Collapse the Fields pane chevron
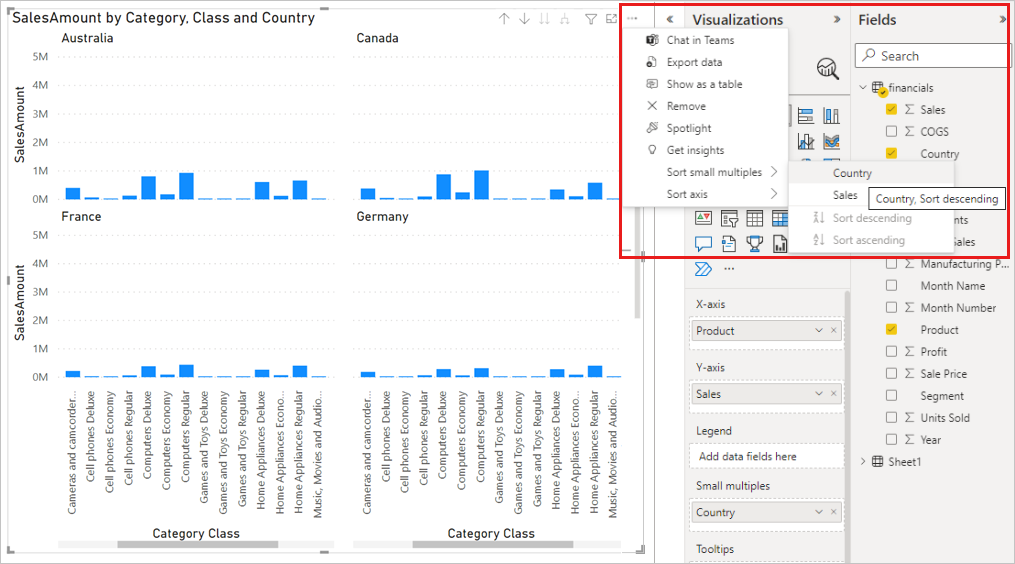This screenshot has width=1015, height=564. coord(1003,19)
